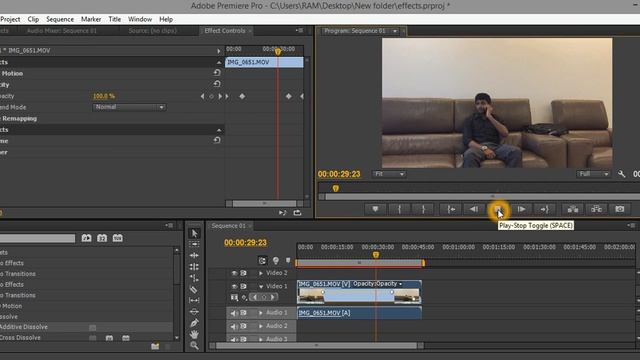Filter 32-bit Color effects
This screenshot has width=640, height=360.
click(102, 238)
